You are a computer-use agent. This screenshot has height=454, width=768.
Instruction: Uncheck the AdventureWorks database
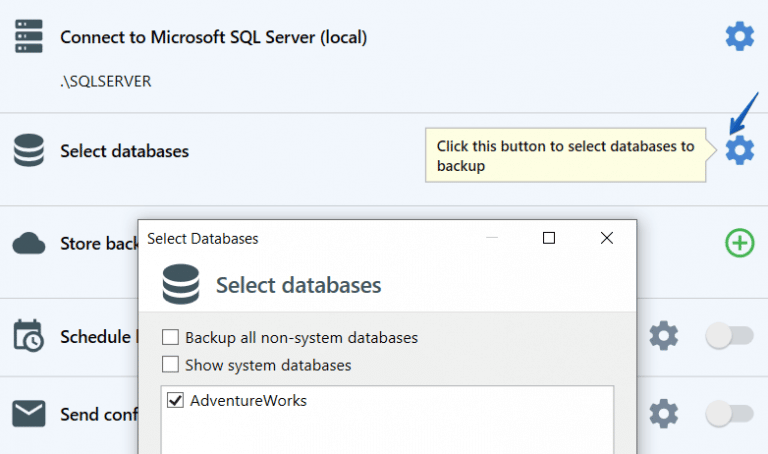click(x=176, y=401)
